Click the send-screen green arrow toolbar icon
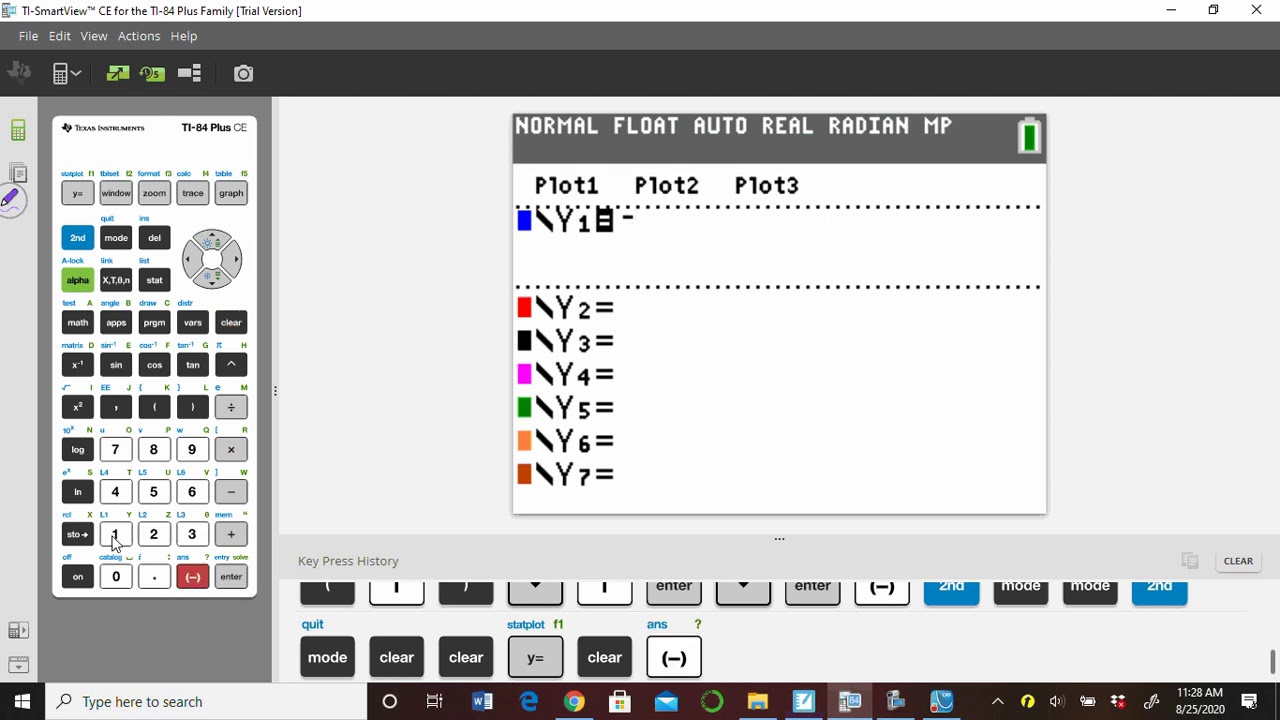The width and height of the screenshot is (1280, 720). pos(118,73)
